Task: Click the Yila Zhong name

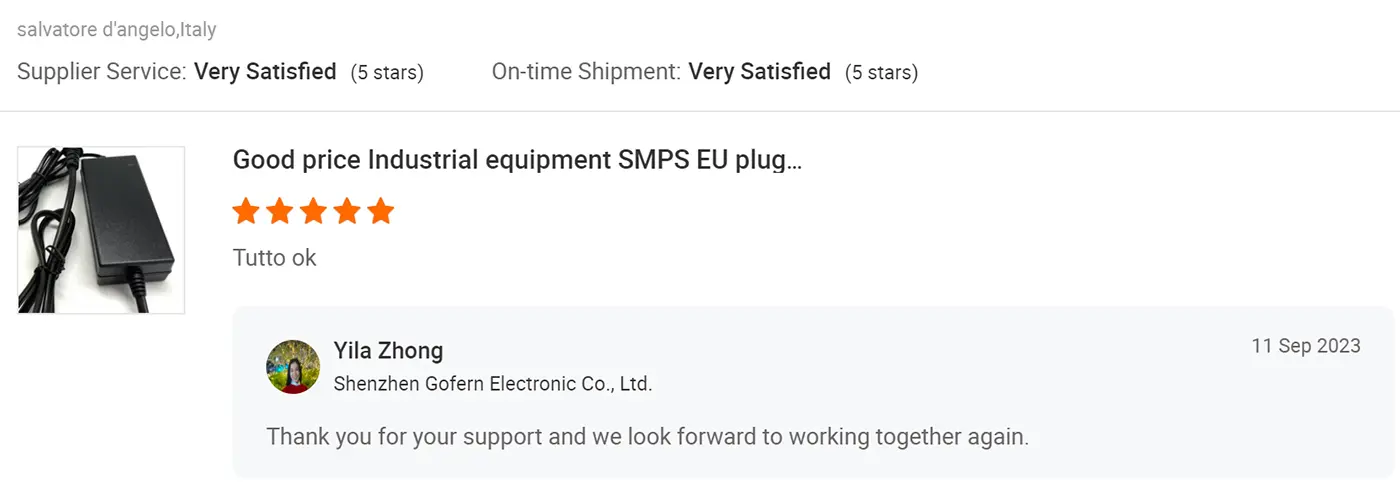Action: pos(388,351)
